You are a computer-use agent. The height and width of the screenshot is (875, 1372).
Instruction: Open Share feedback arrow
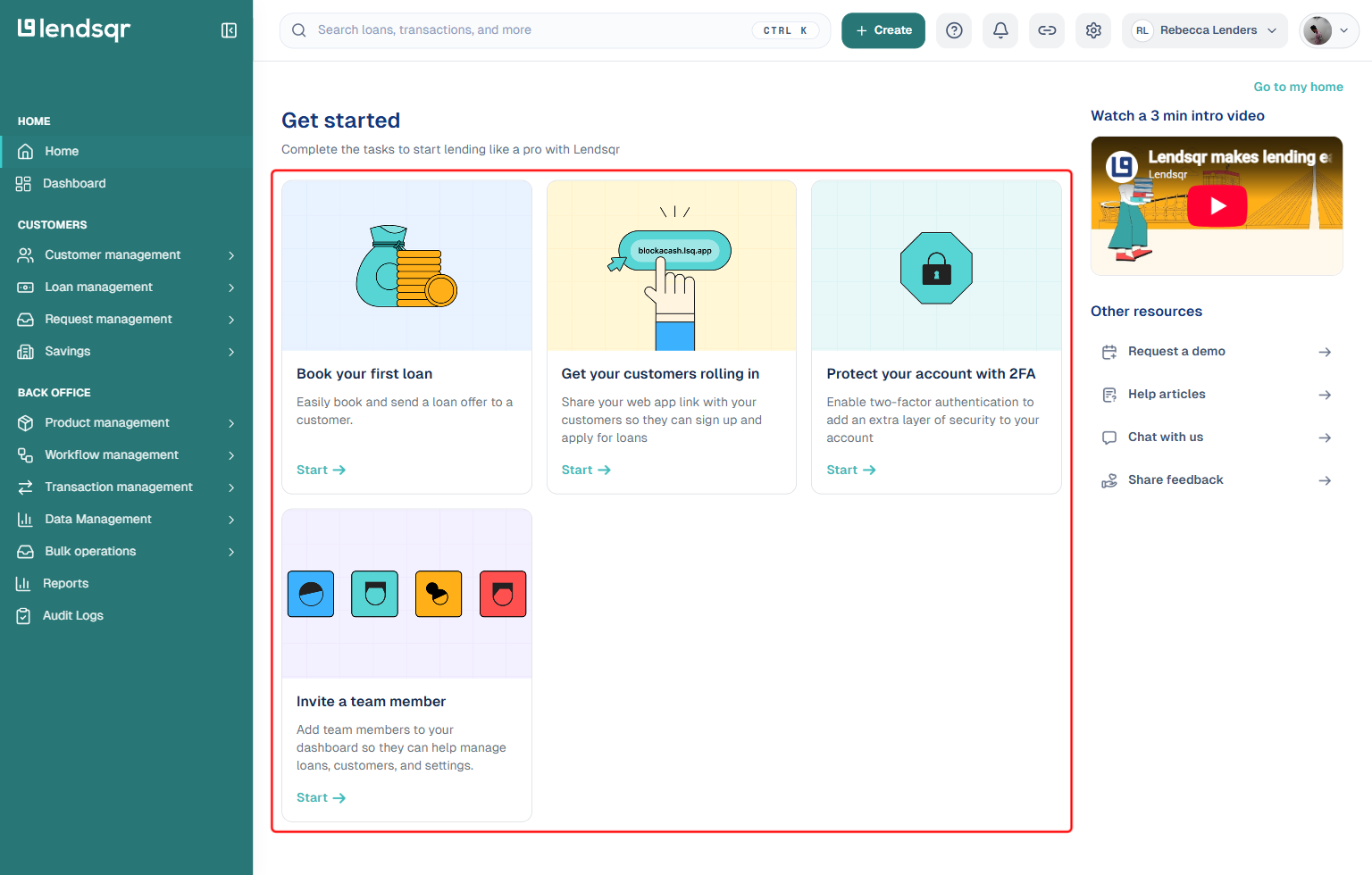1325,480
